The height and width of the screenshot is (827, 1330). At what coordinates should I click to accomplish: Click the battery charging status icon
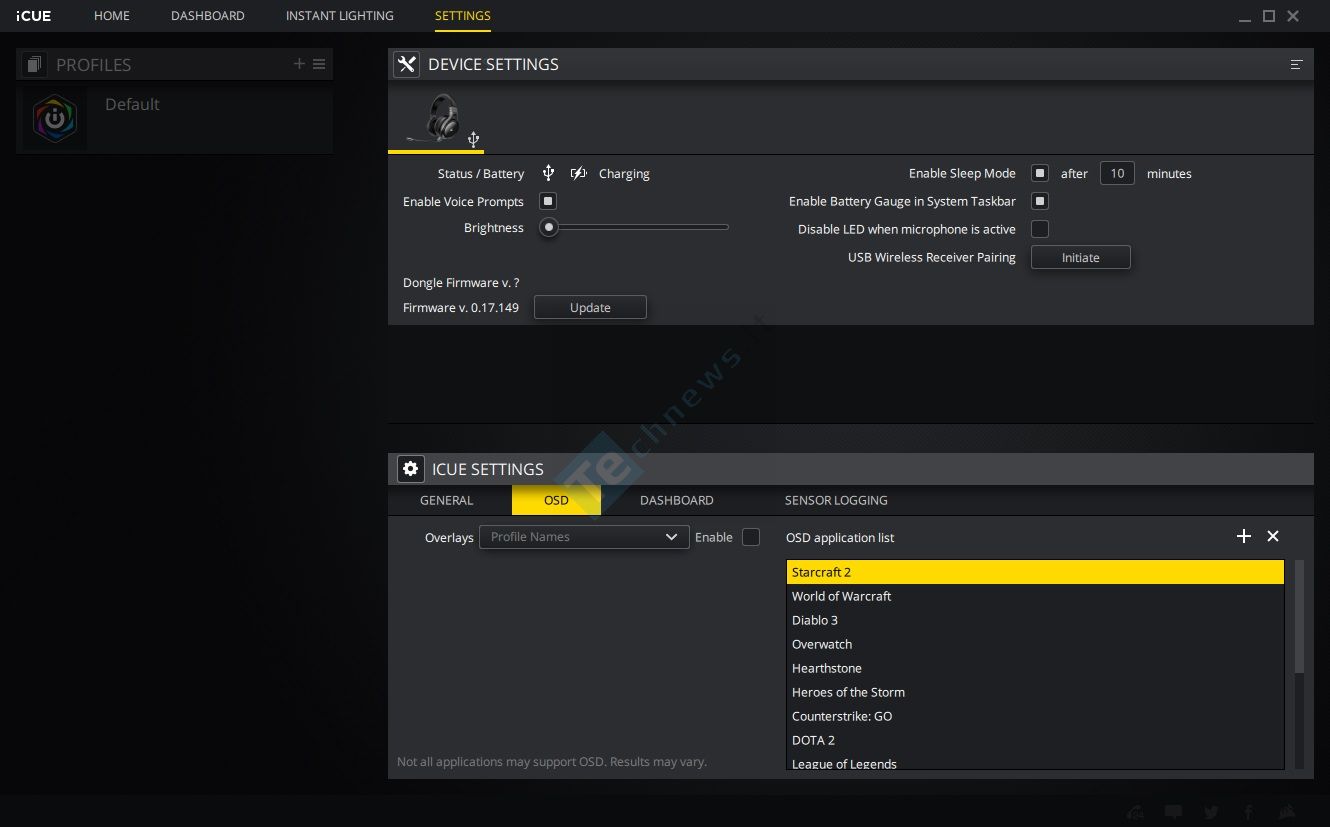pyautogui.click(x=578, y=173)
